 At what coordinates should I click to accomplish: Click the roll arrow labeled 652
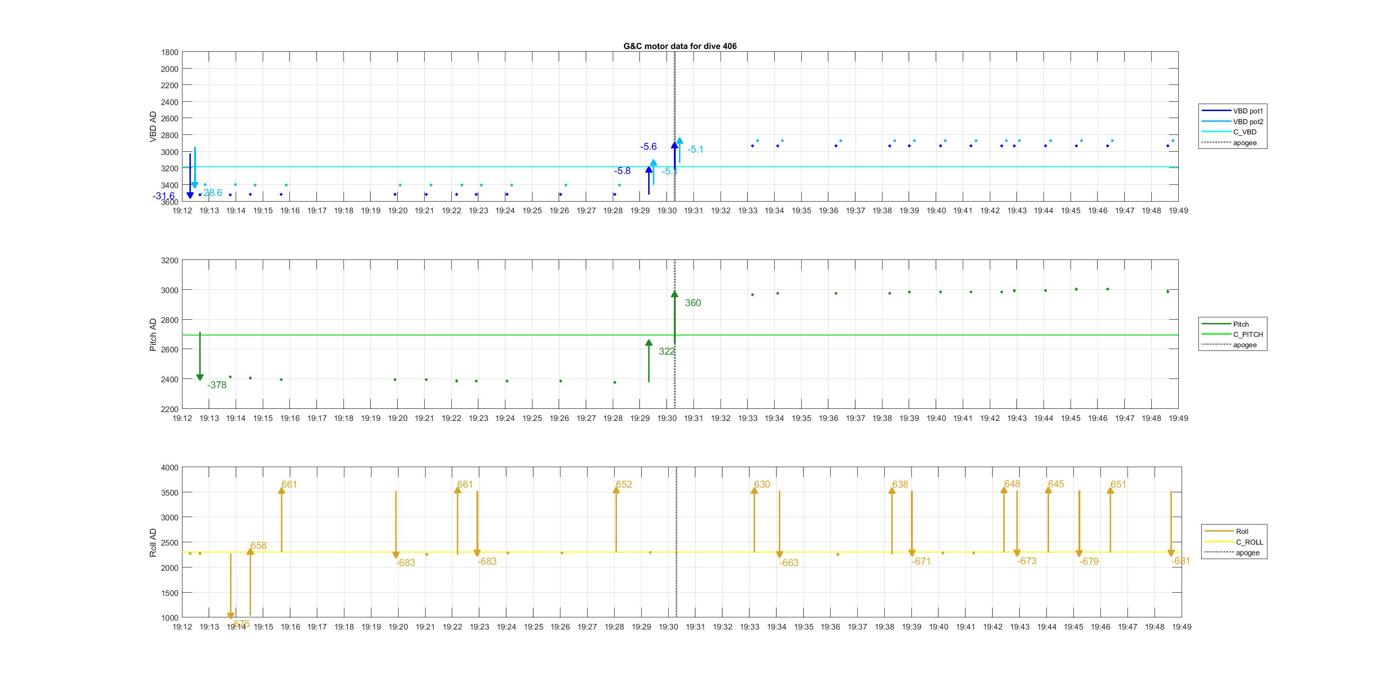(x=616, y=520)
